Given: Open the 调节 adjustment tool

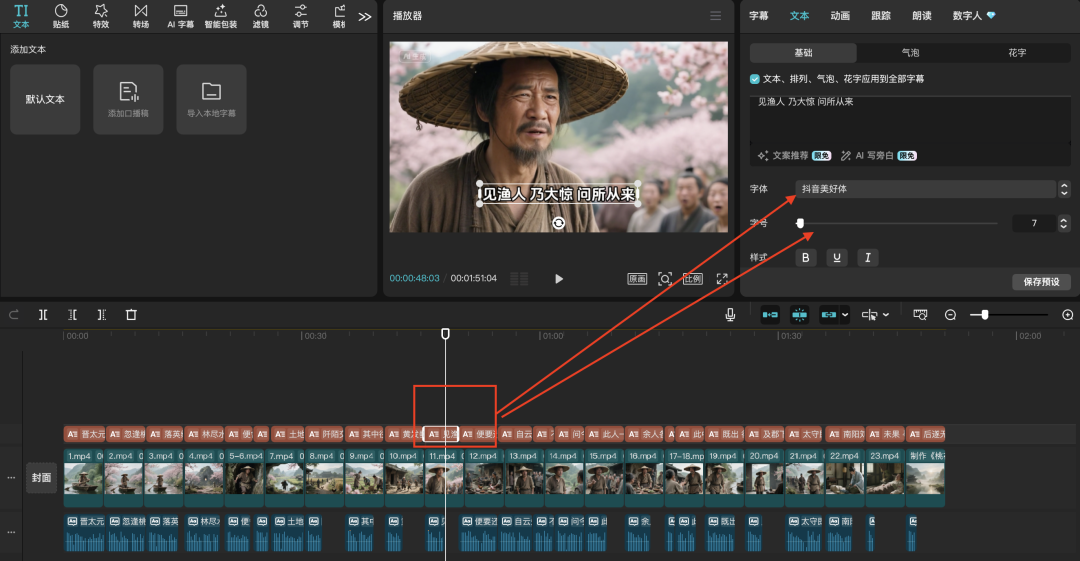Looking at the screenshot, I should [300, 16].
